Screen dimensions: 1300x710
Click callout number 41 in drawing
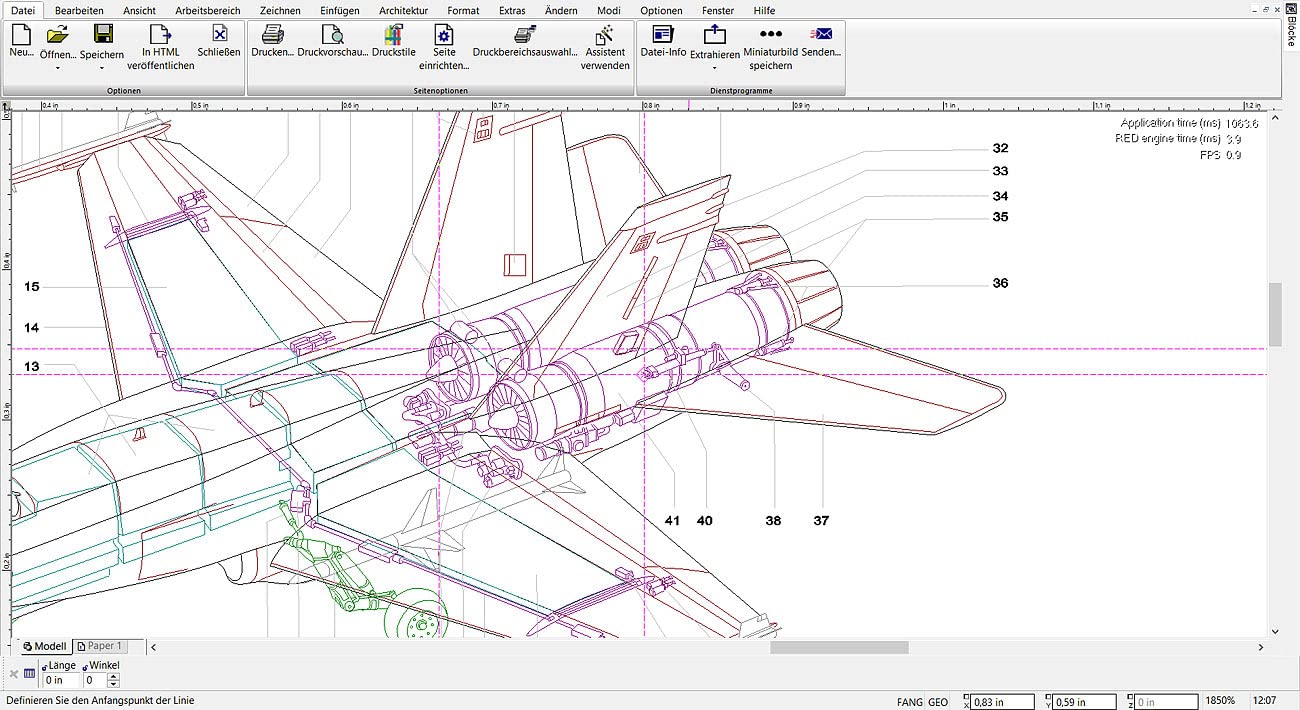coord(672,520)
